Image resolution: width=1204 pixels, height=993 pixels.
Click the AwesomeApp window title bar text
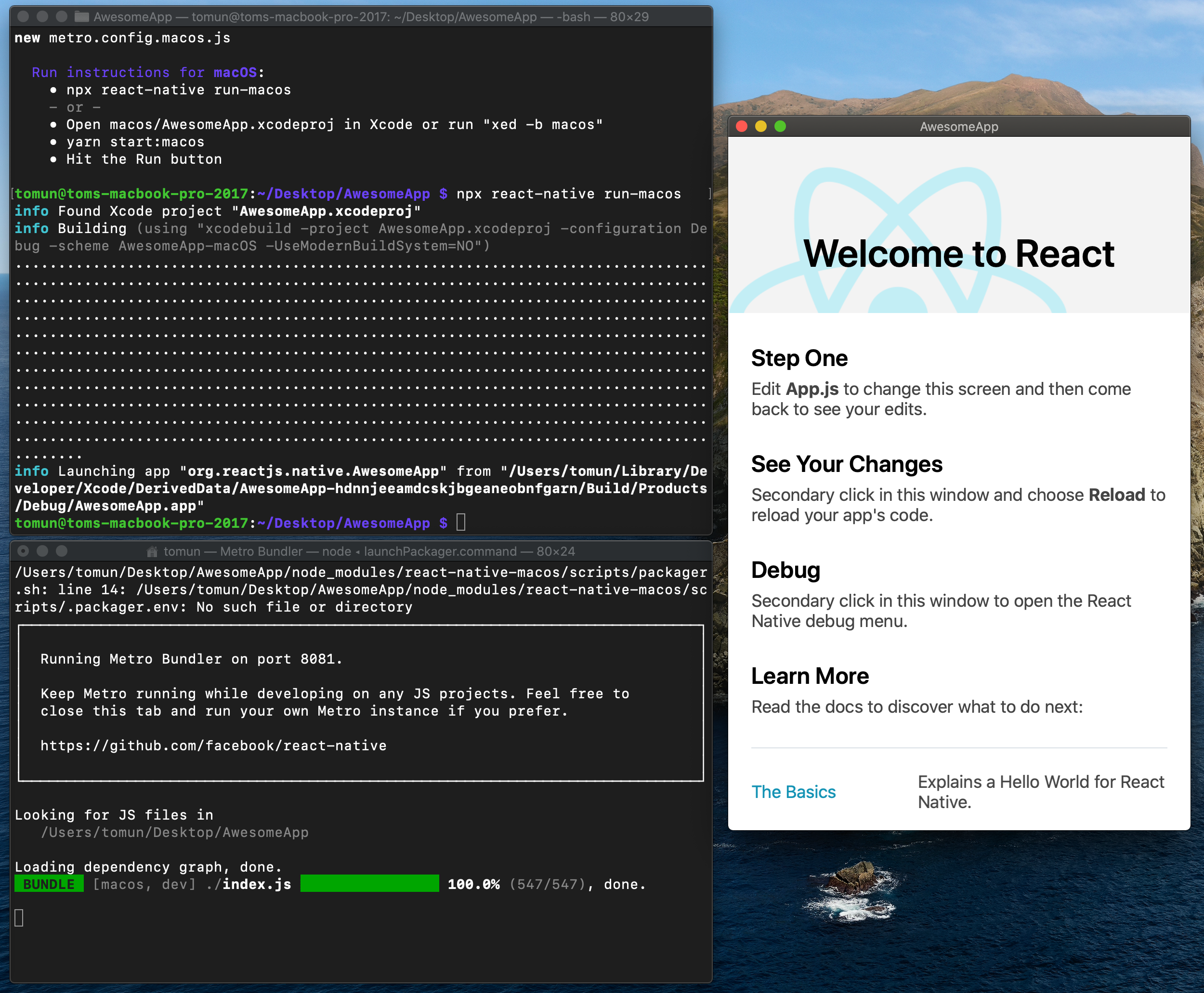[958, 127]
